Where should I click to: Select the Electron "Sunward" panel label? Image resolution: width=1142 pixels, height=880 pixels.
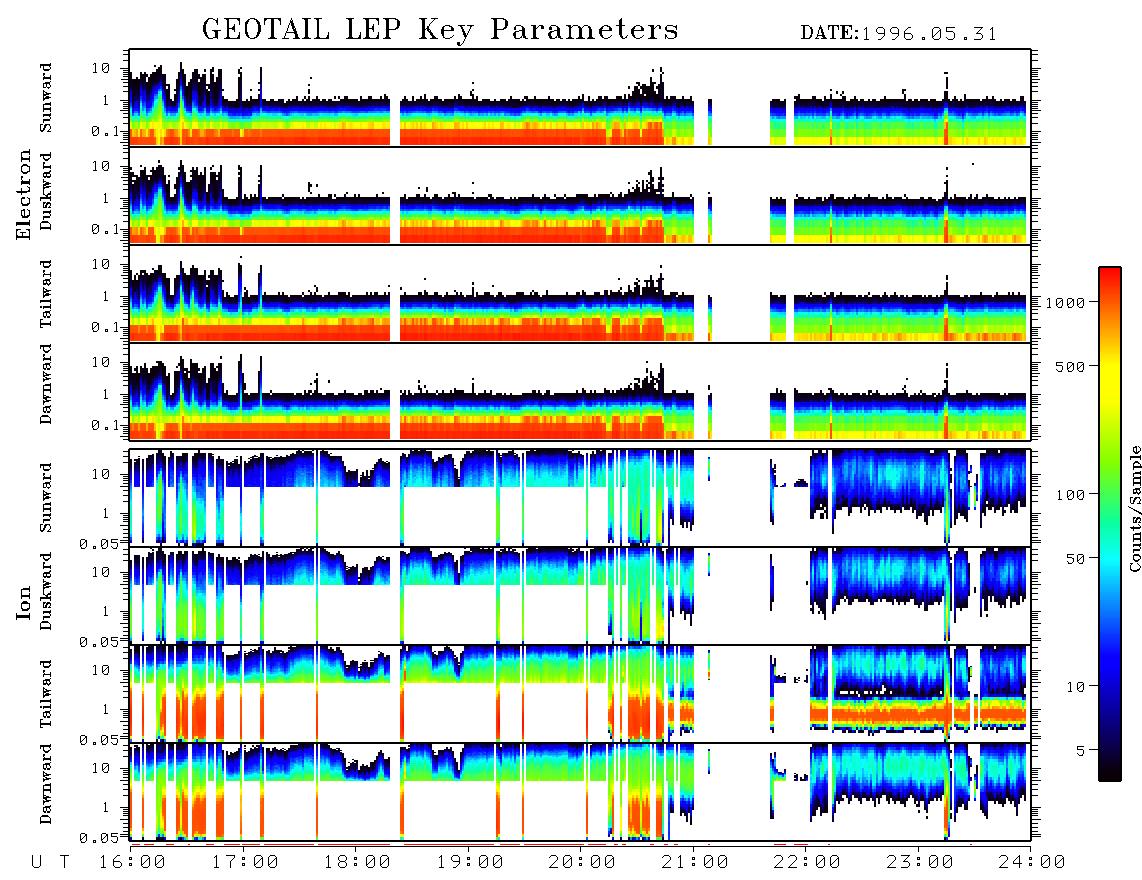click(x=46, y=98)
